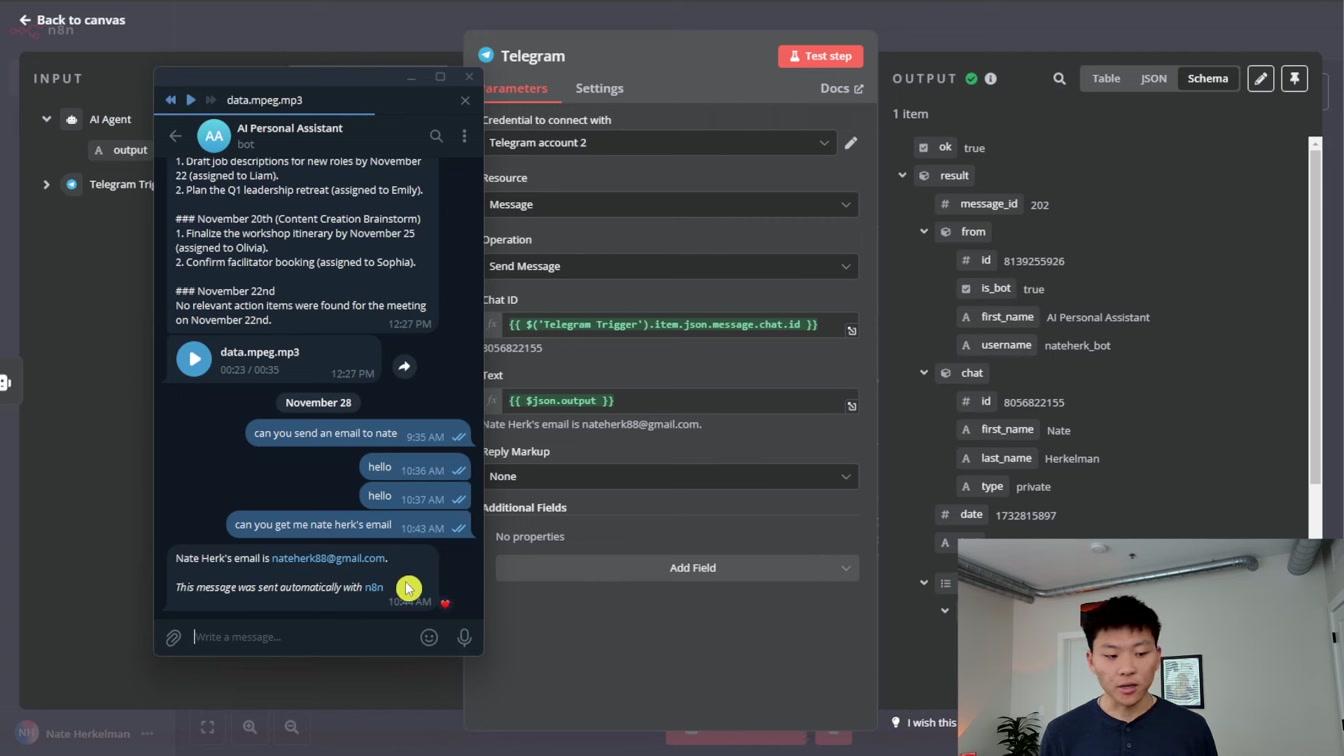Open the Telegram chat options menu

(464, 136)
